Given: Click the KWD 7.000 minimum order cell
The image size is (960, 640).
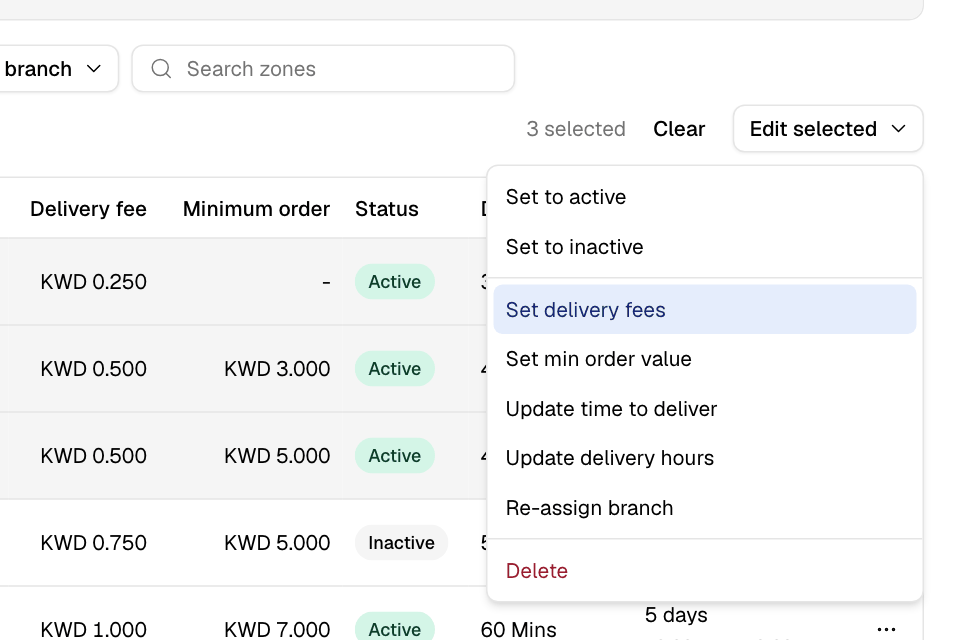Looking at the screenshot, I should click(x=277, y=630).
